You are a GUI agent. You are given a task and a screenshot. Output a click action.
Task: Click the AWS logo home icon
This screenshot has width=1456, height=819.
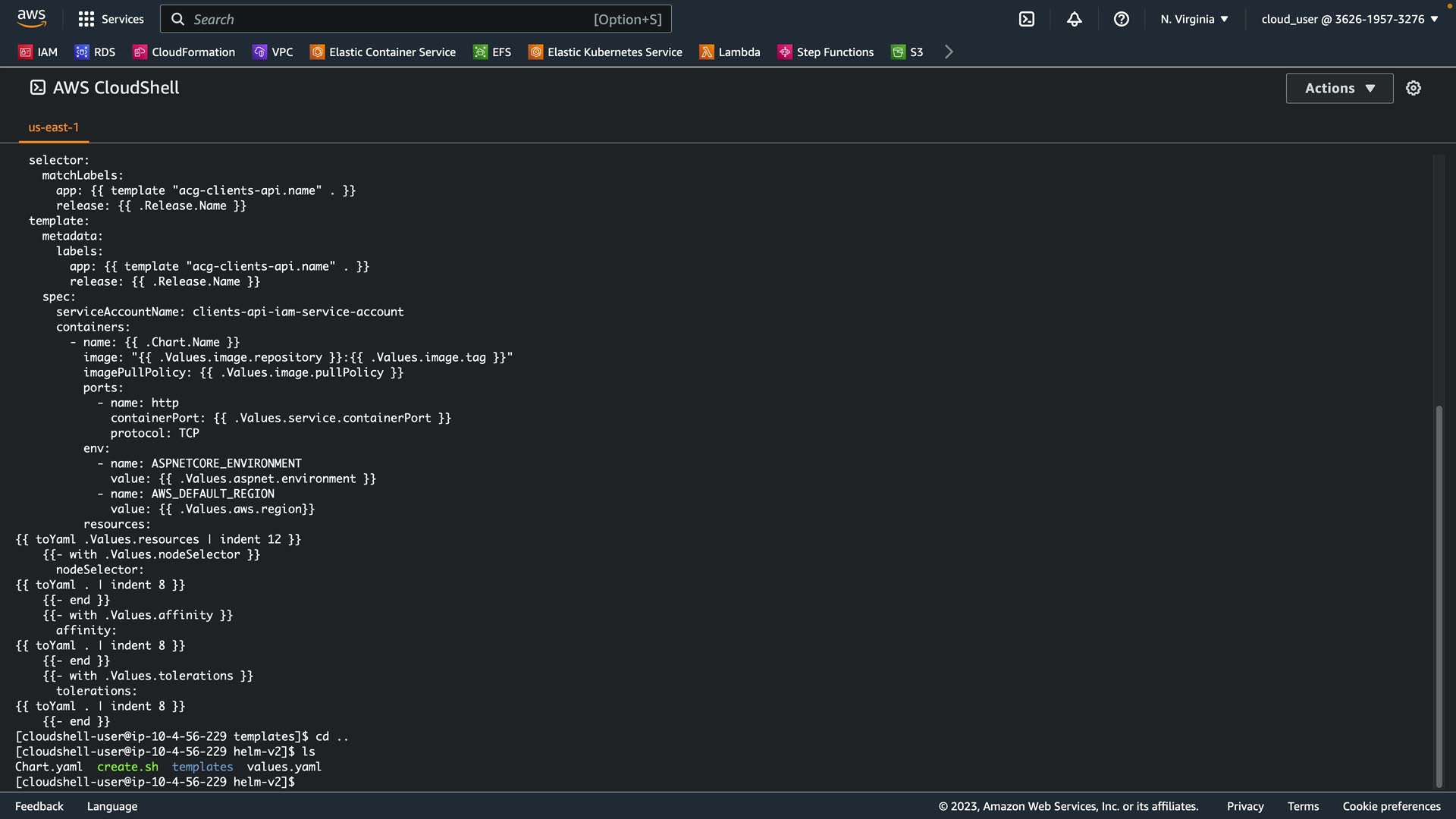click(31, 18)
